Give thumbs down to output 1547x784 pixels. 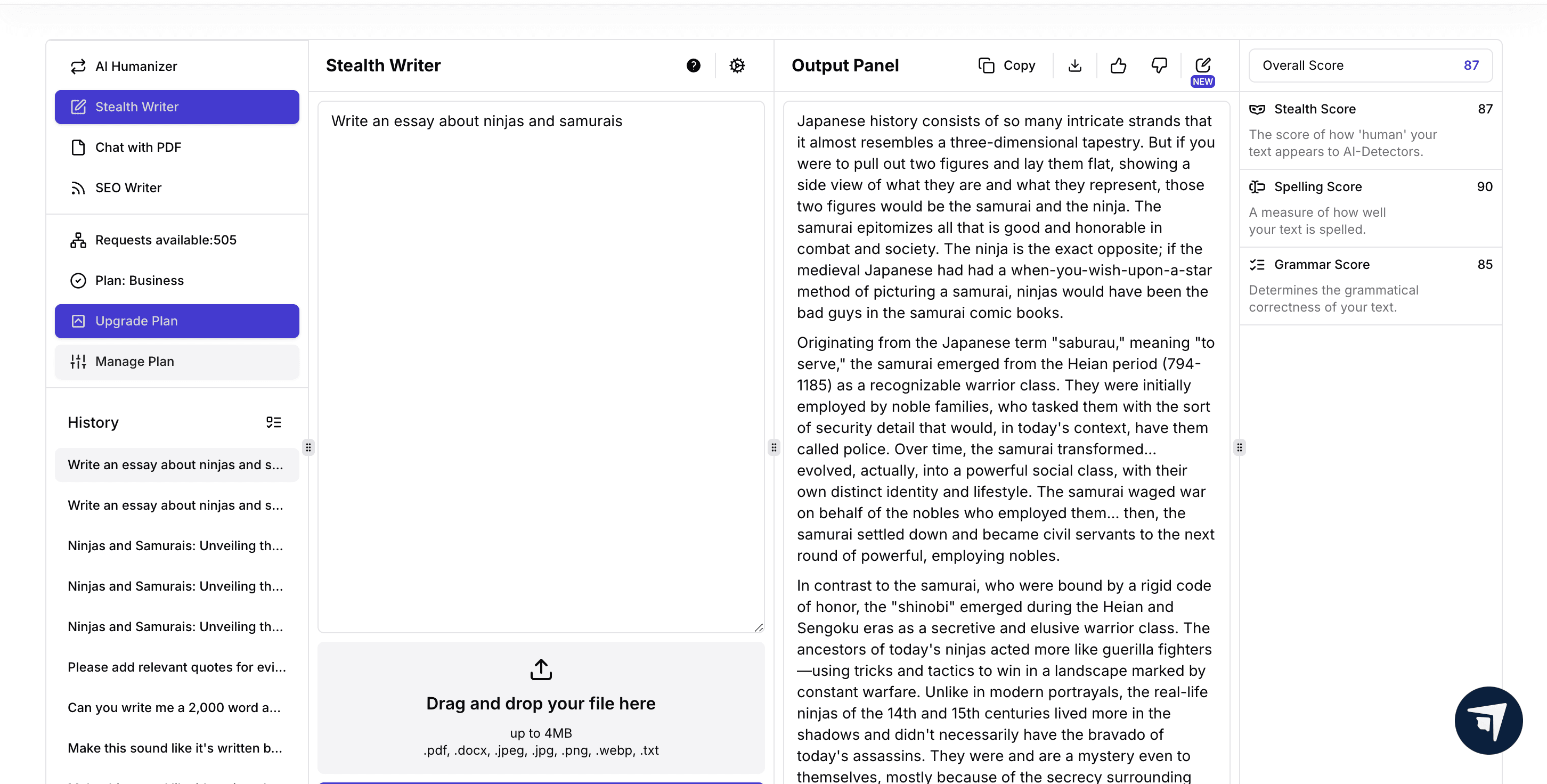tap(1159, 66)
